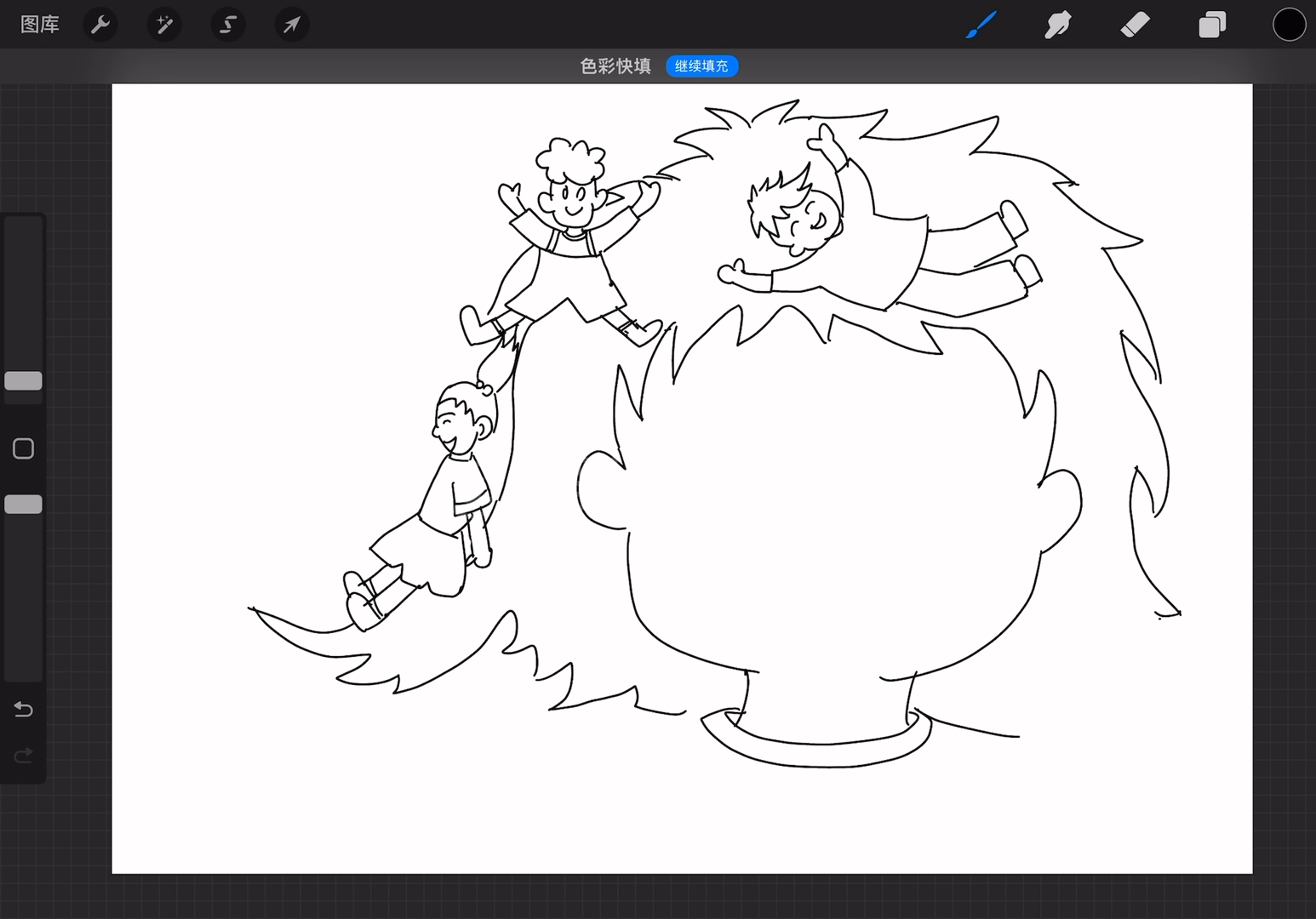Click the brush opacity slider handle
This screenshot has width=1316, height=919.
click(23, 505)
